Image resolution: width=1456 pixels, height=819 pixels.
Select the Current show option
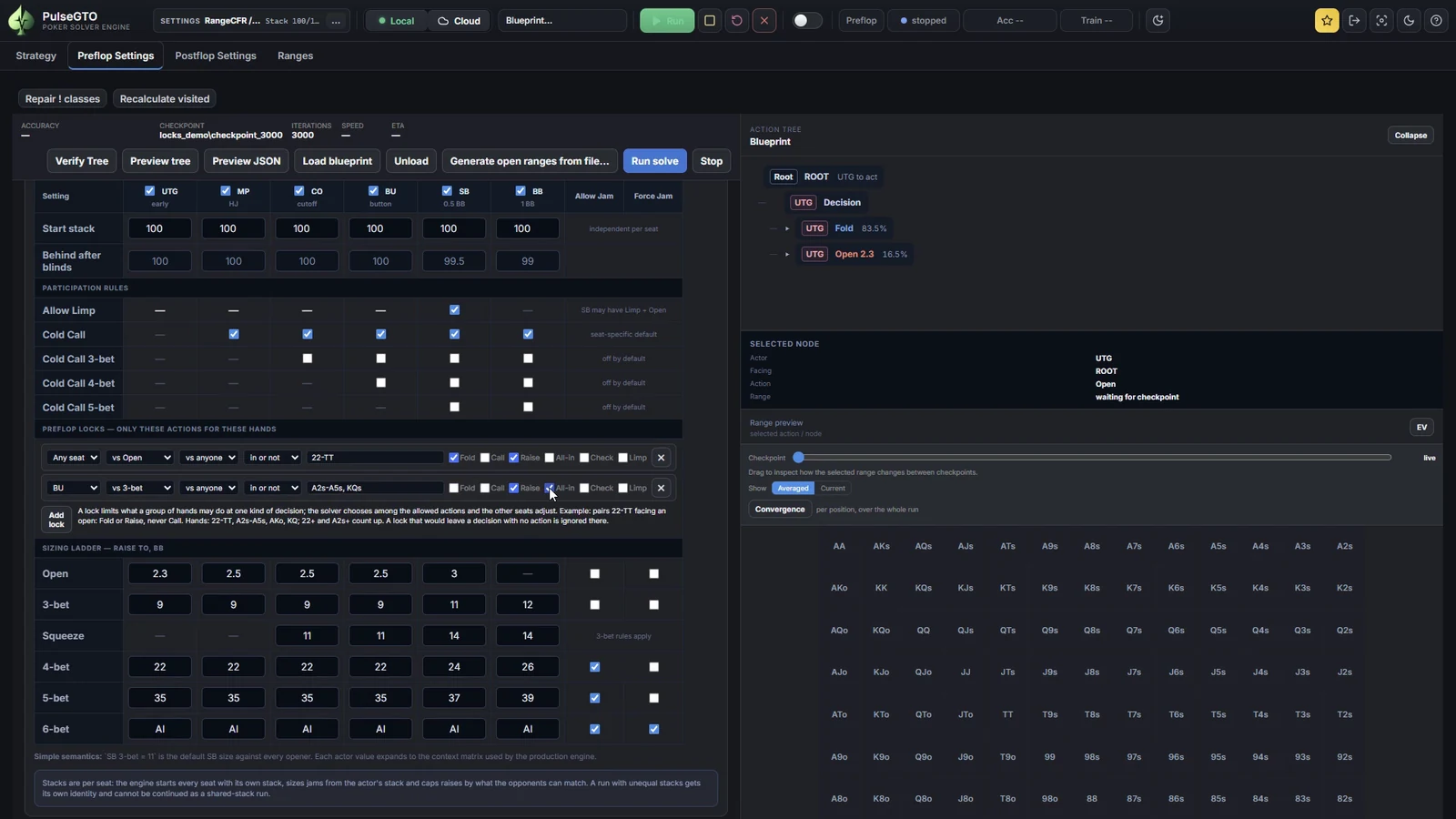coord(833,489)
